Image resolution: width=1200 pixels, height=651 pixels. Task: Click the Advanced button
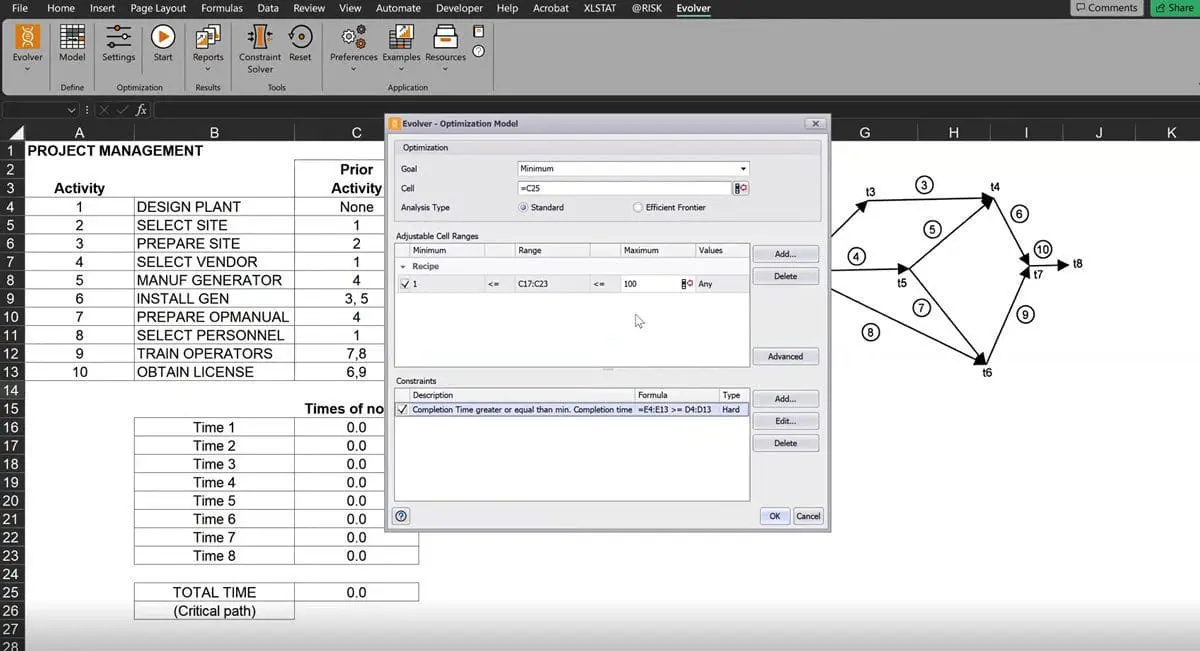coord(785,356)
